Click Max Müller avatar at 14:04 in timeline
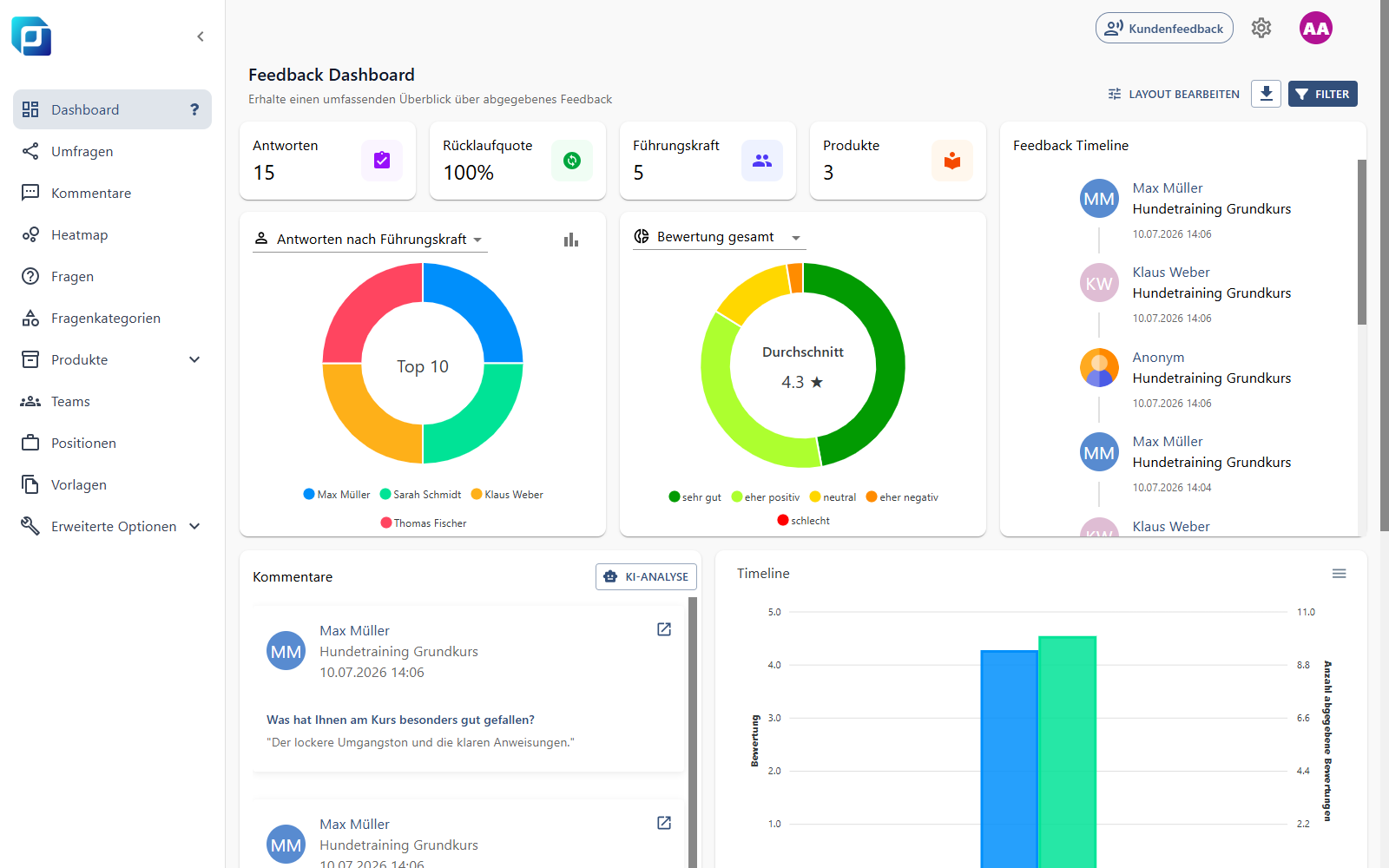The image size is (1389, 868). click(1099, 452)
